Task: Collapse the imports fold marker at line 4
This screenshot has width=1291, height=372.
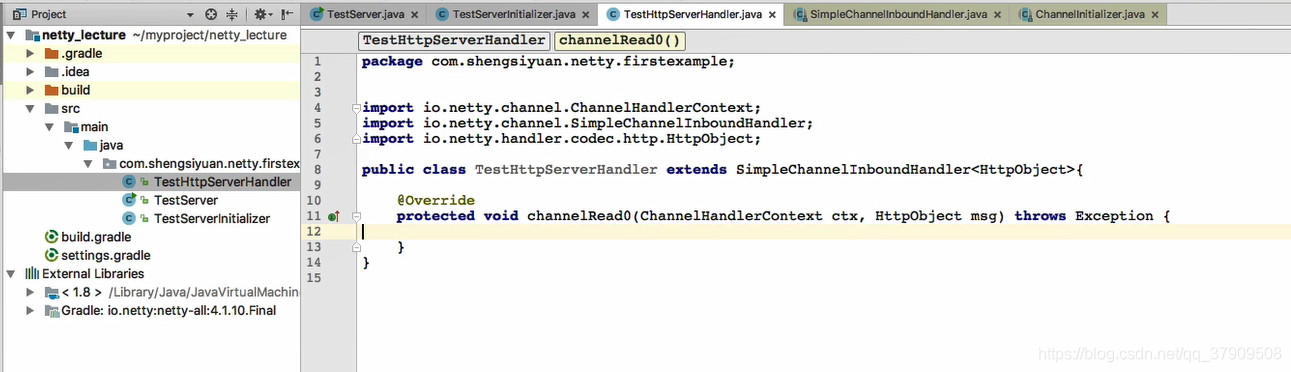Action: [355, 108]
